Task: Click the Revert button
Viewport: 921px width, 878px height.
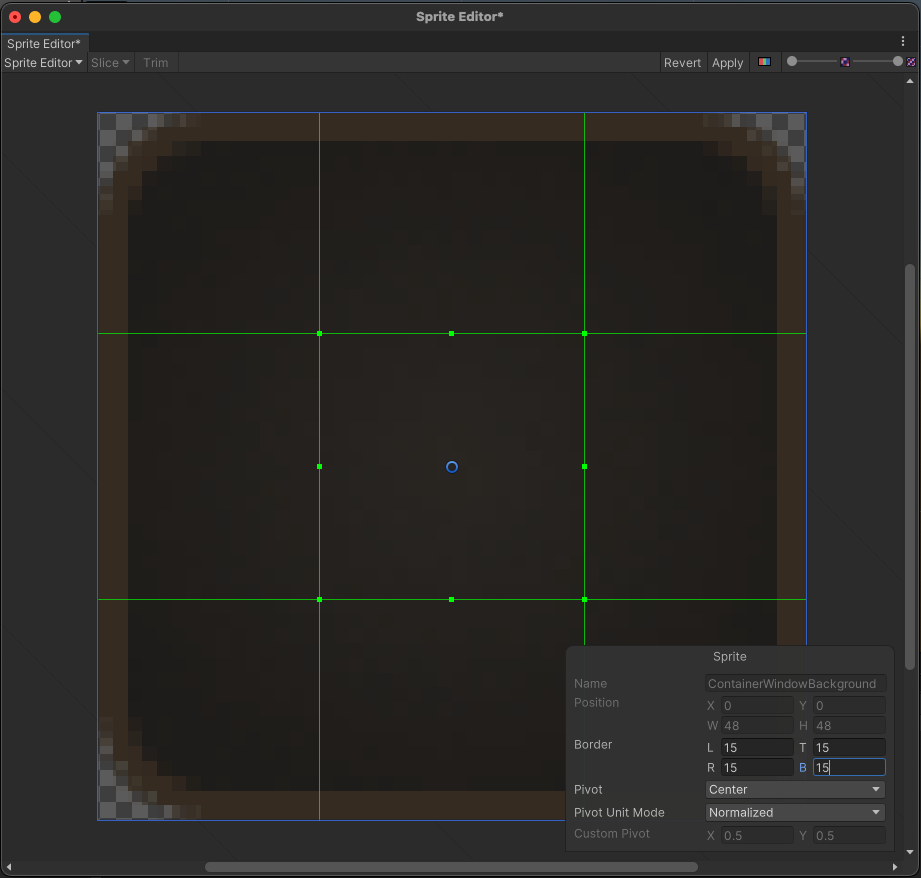Action: pyautogui.click(x=682, y=63)
